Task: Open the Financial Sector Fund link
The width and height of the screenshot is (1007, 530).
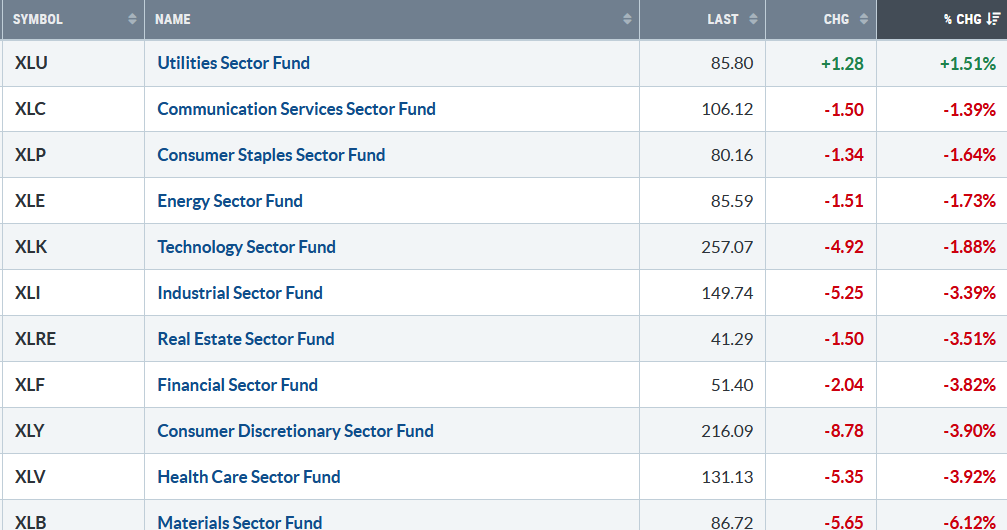Action: pyautogui.click(x=237, y=385)
